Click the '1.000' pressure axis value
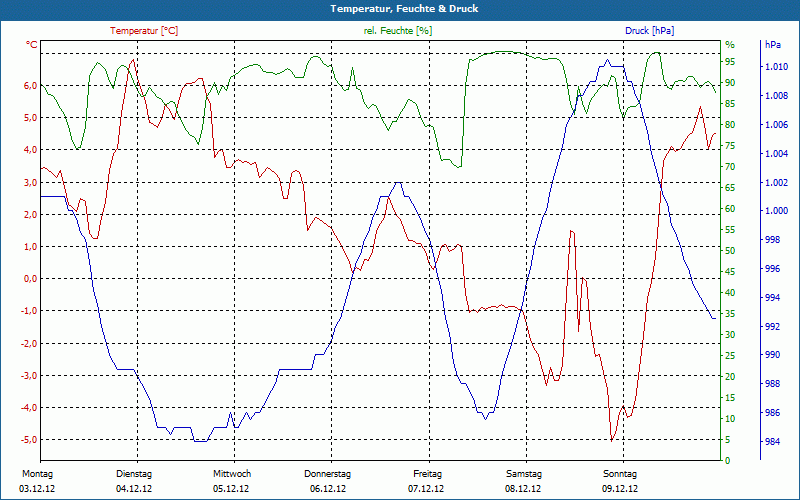Screen dimensions: 800x500 [x=777, y=211]
